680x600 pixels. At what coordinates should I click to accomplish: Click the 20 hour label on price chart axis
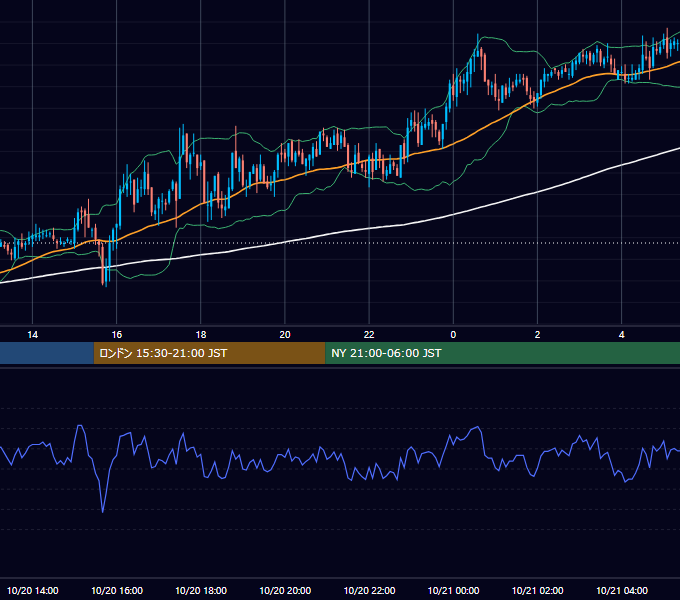[x=285, y=335]
